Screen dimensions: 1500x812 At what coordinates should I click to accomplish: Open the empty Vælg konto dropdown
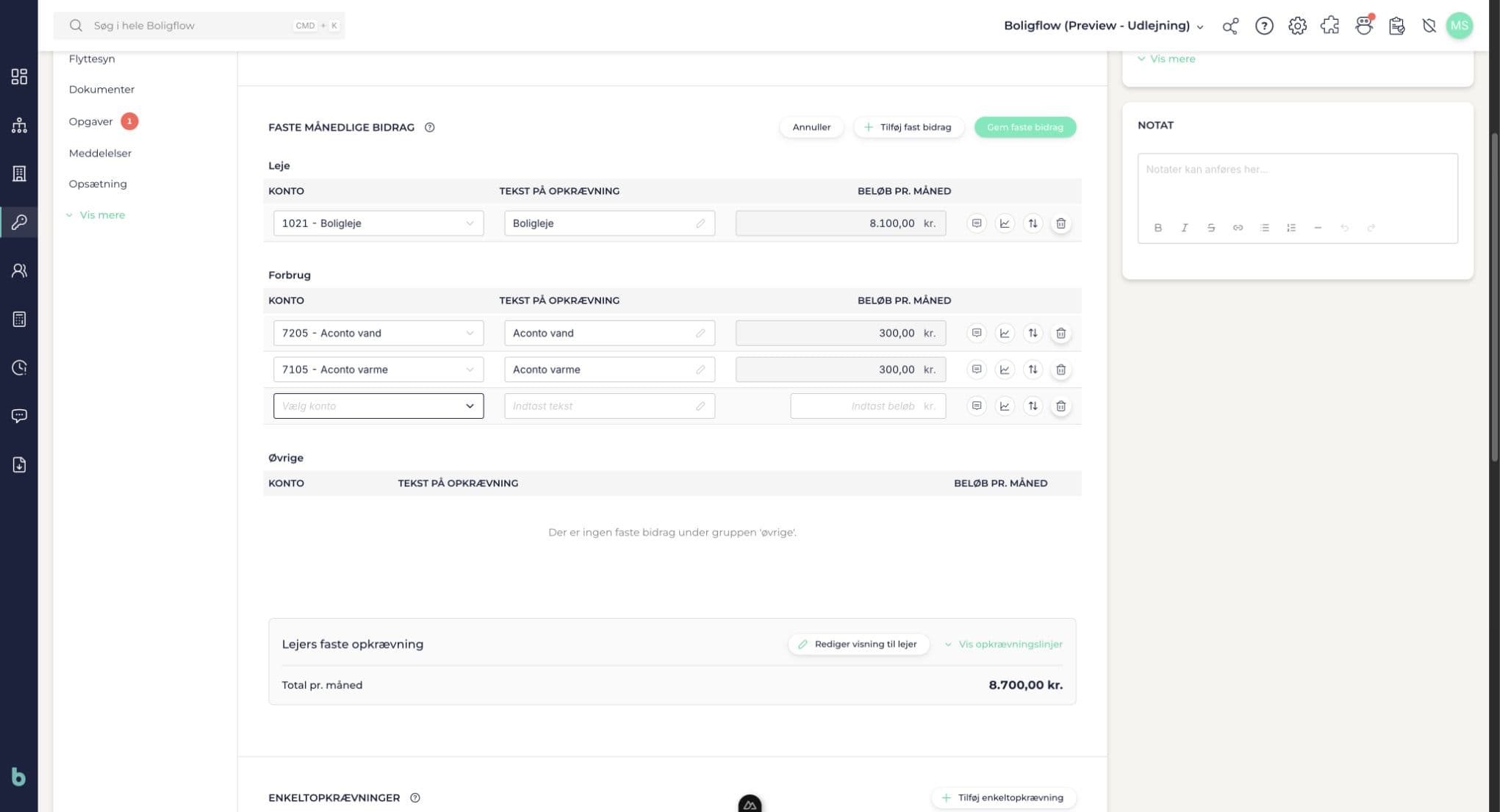pyautogui.click(x=378, y=406)
